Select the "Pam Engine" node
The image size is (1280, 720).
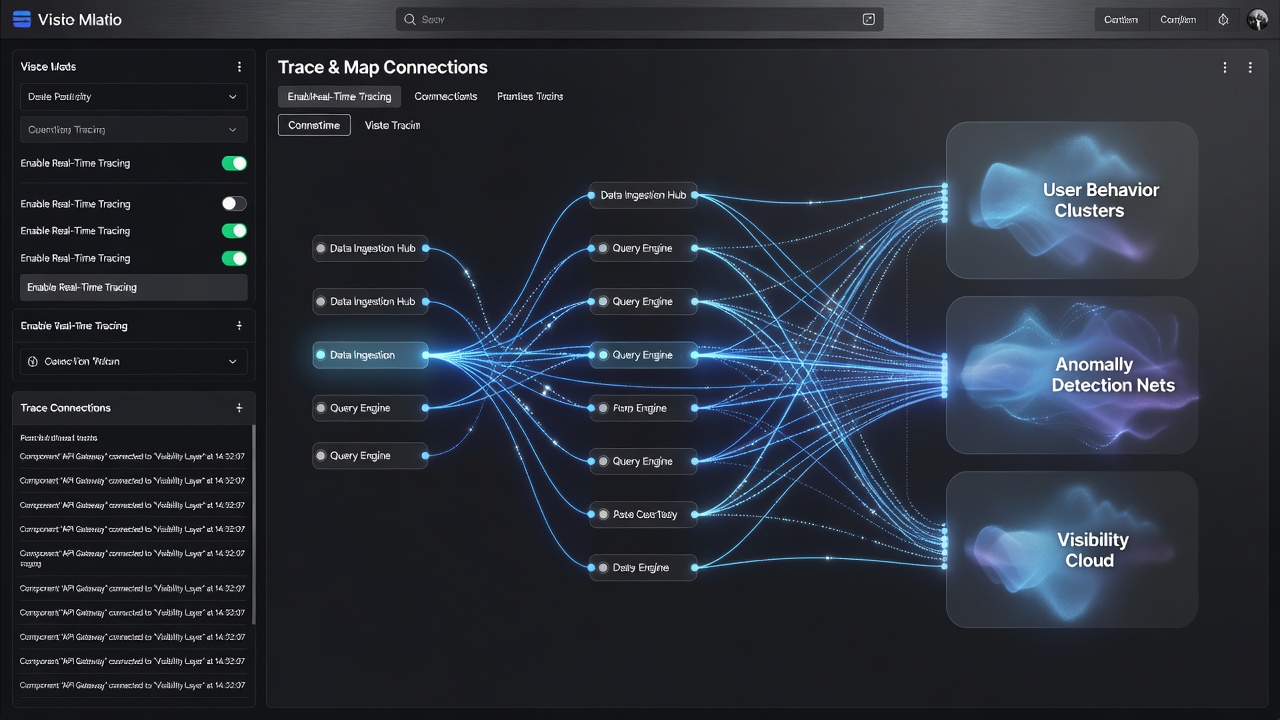[642, 408]
